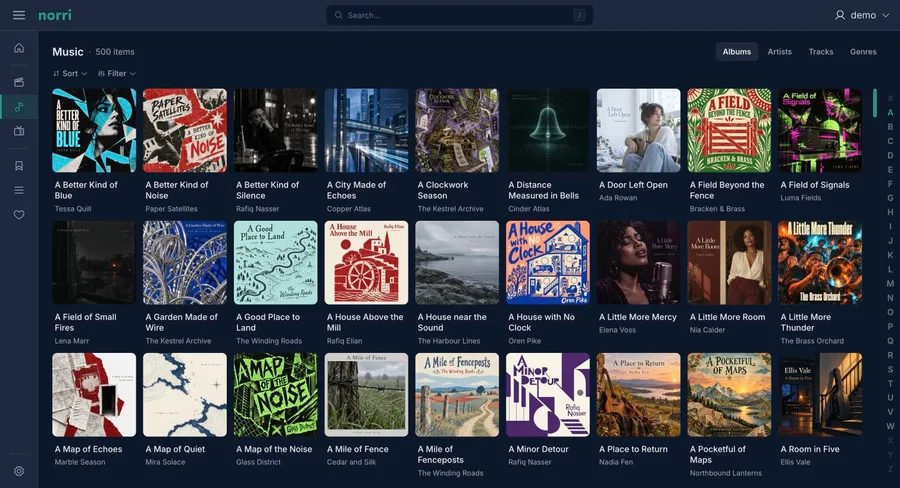Click the Luma Fields artist name
The image size is (900, 488).
[801, 198]
